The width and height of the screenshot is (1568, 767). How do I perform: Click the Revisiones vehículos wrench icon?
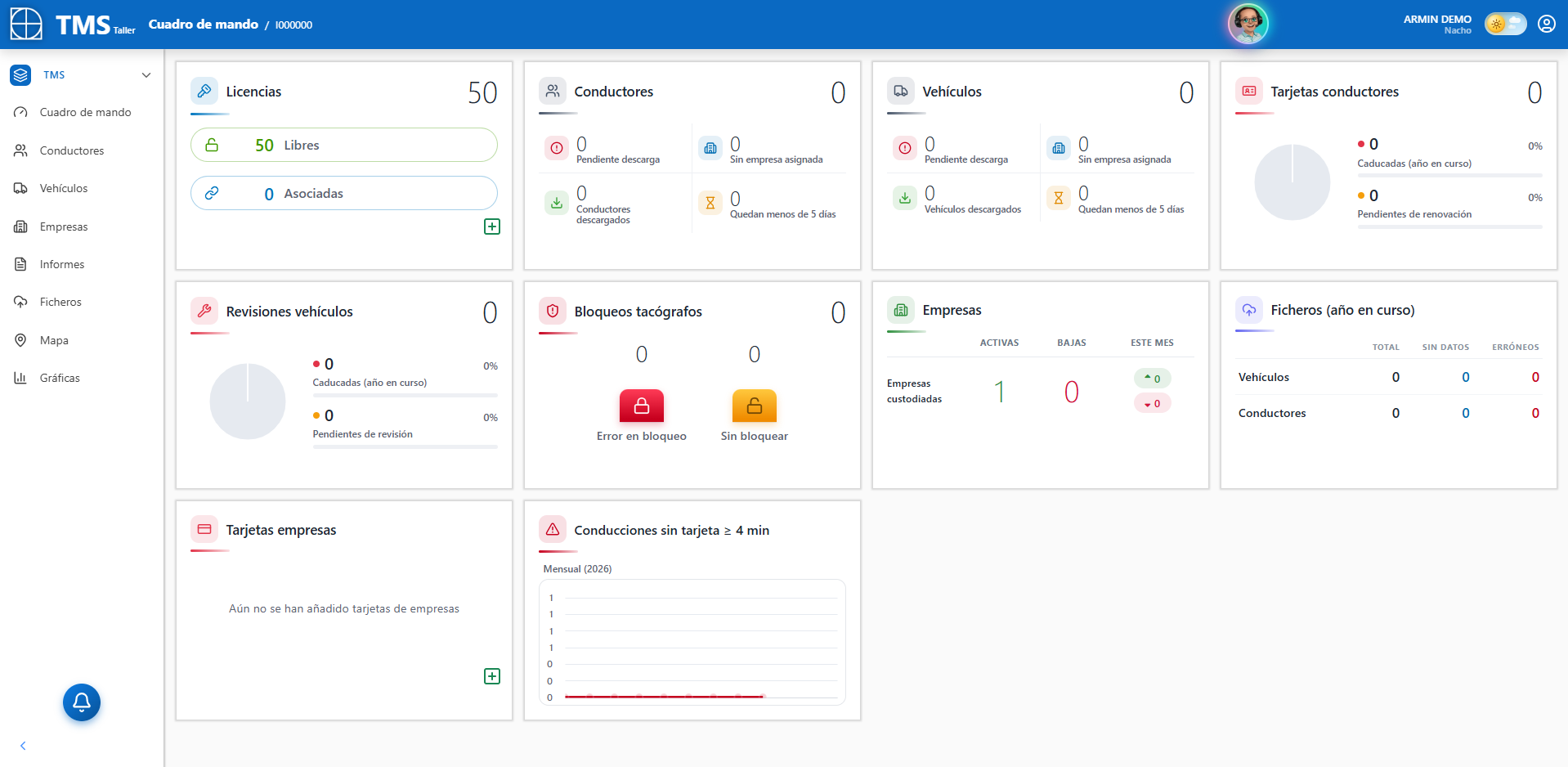point(204,311)
